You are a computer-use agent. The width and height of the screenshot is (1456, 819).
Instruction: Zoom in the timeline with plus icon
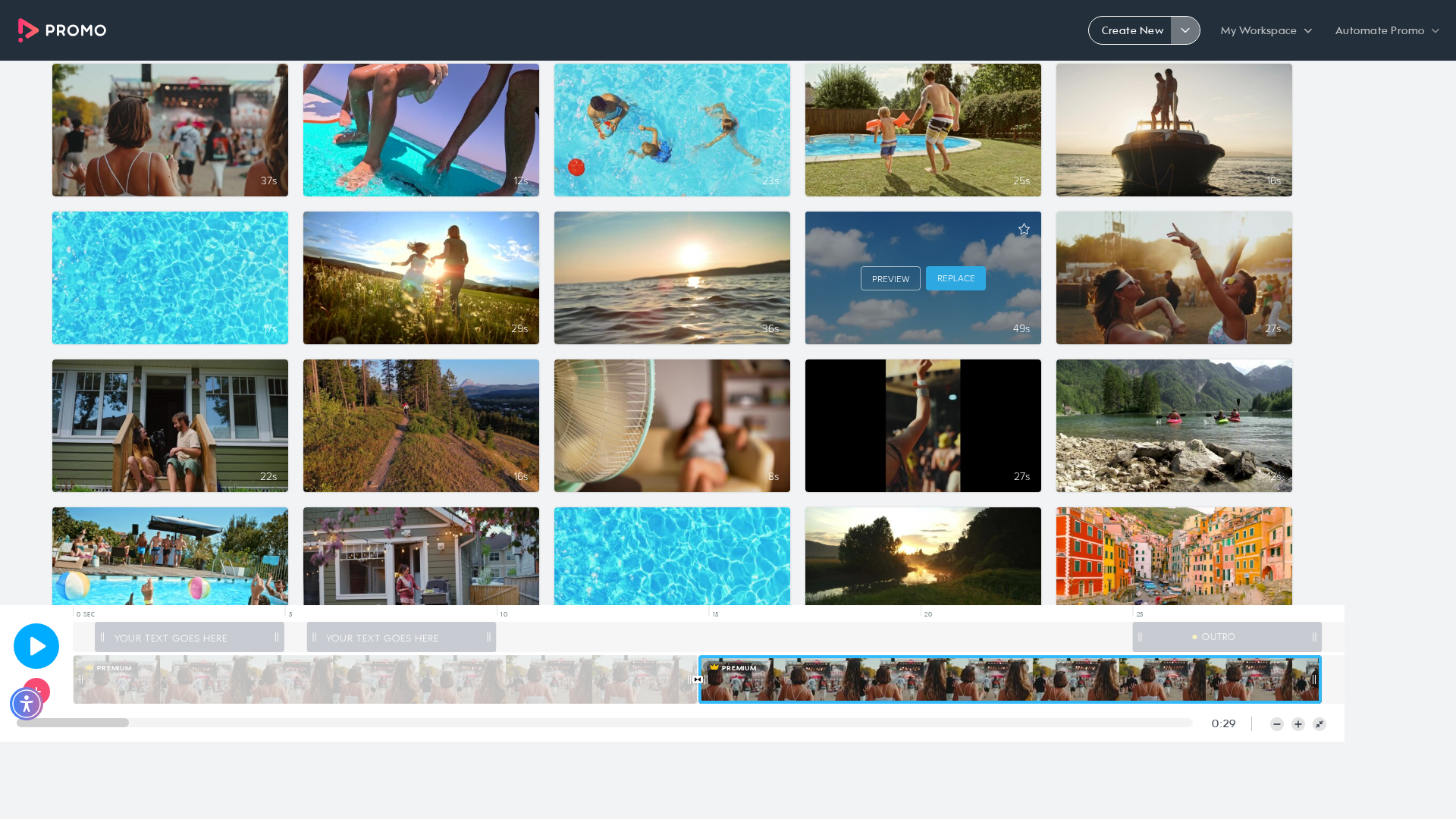[x=1298, y=724]
